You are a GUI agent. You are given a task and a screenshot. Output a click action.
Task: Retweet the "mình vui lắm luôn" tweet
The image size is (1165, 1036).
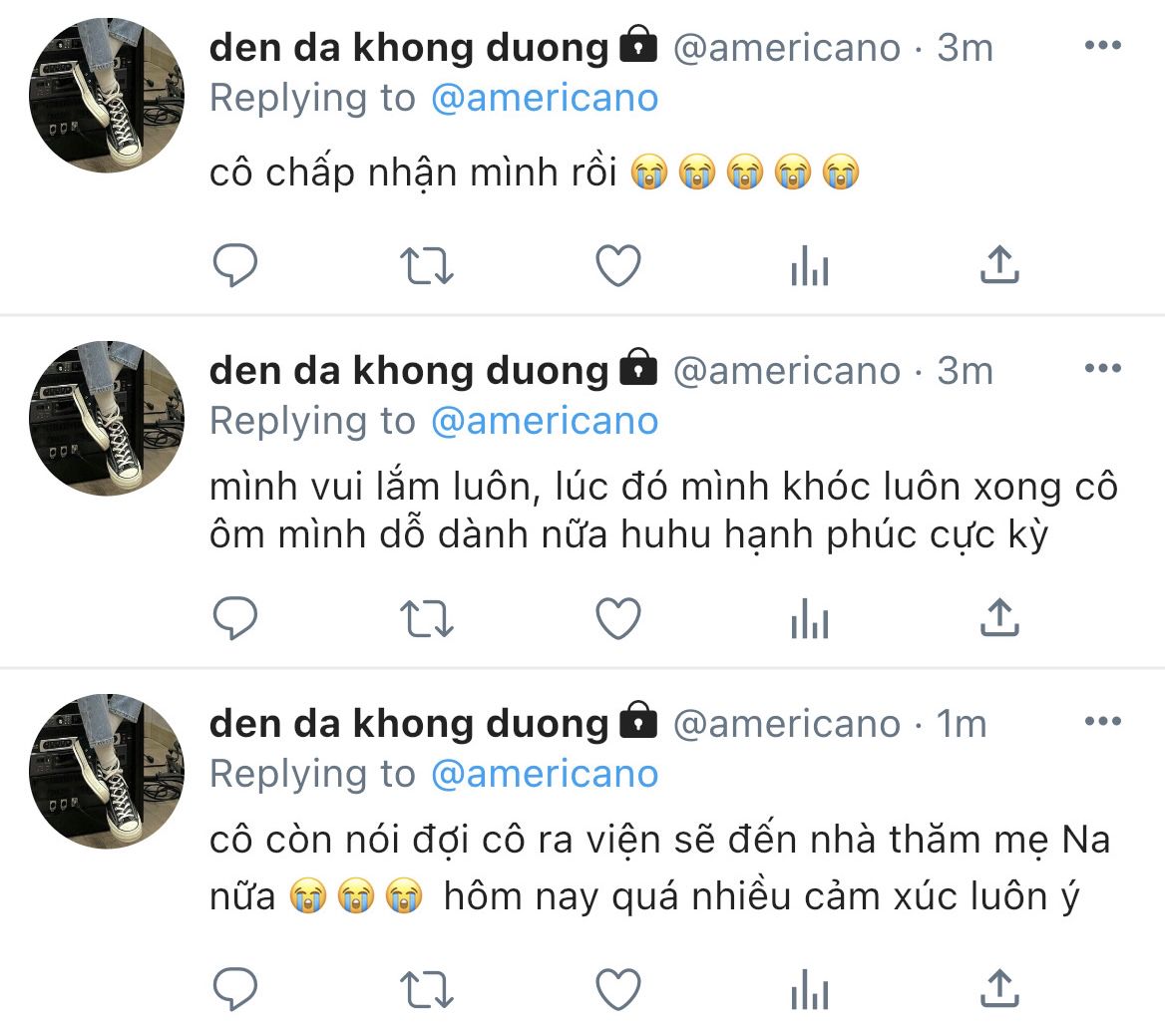tap(427, 619)
